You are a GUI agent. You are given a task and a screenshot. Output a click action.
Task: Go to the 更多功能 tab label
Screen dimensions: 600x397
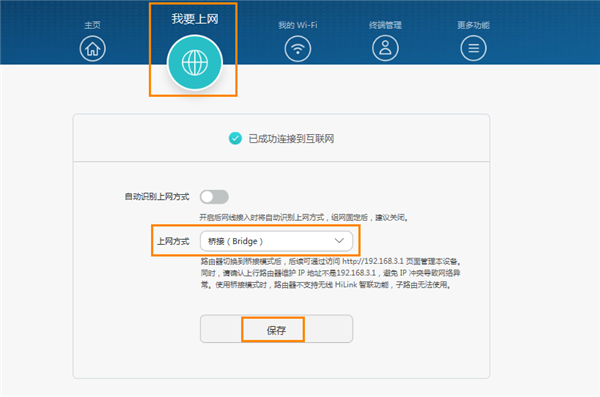pos(473,25)
